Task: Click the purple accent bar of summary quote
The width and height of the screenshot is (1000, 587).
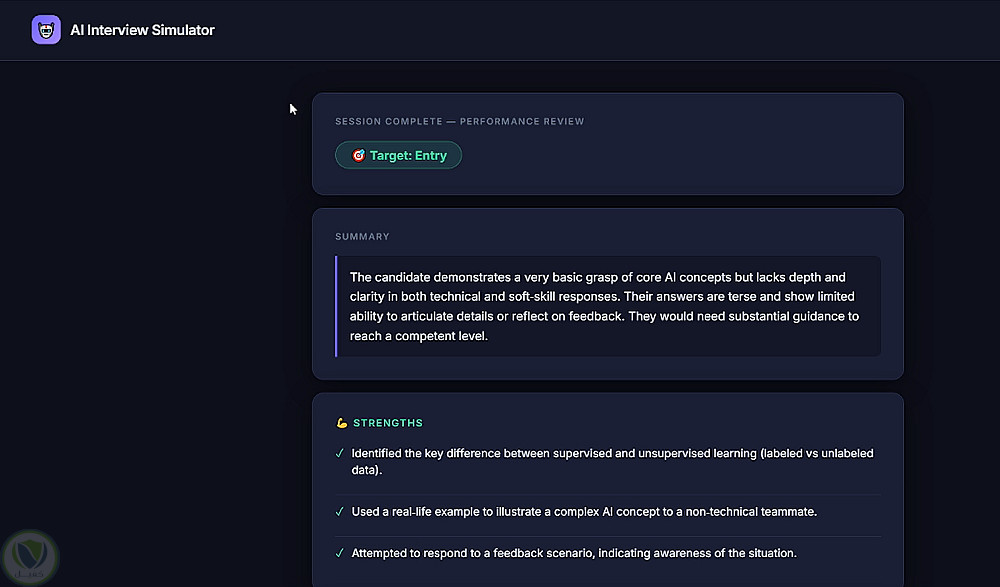Action: [336, 306]
